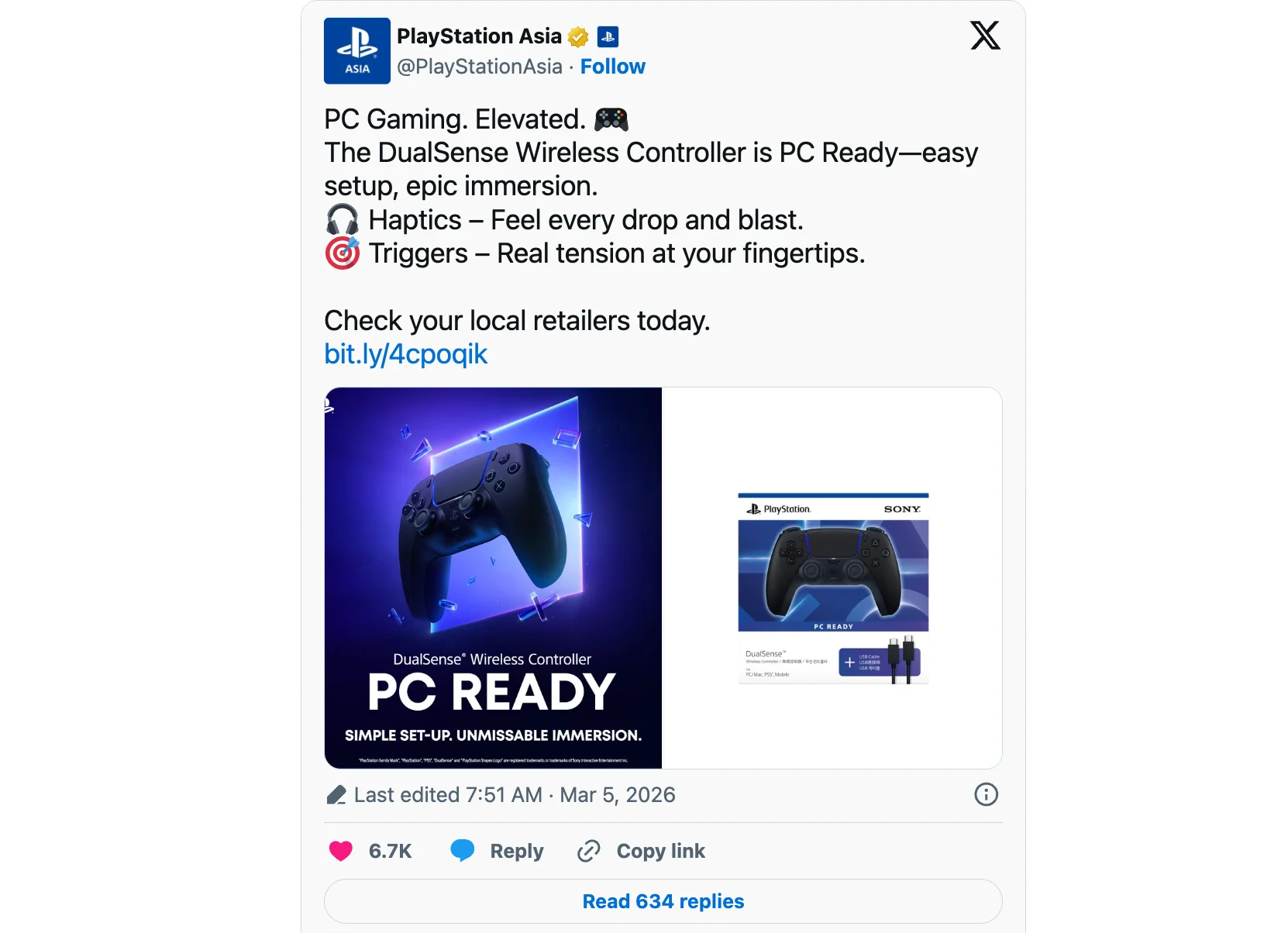Open the bit.ly/4cpoqik link
The height and width of the screenshot is (933, 1288).
click(x=406, y=354)
